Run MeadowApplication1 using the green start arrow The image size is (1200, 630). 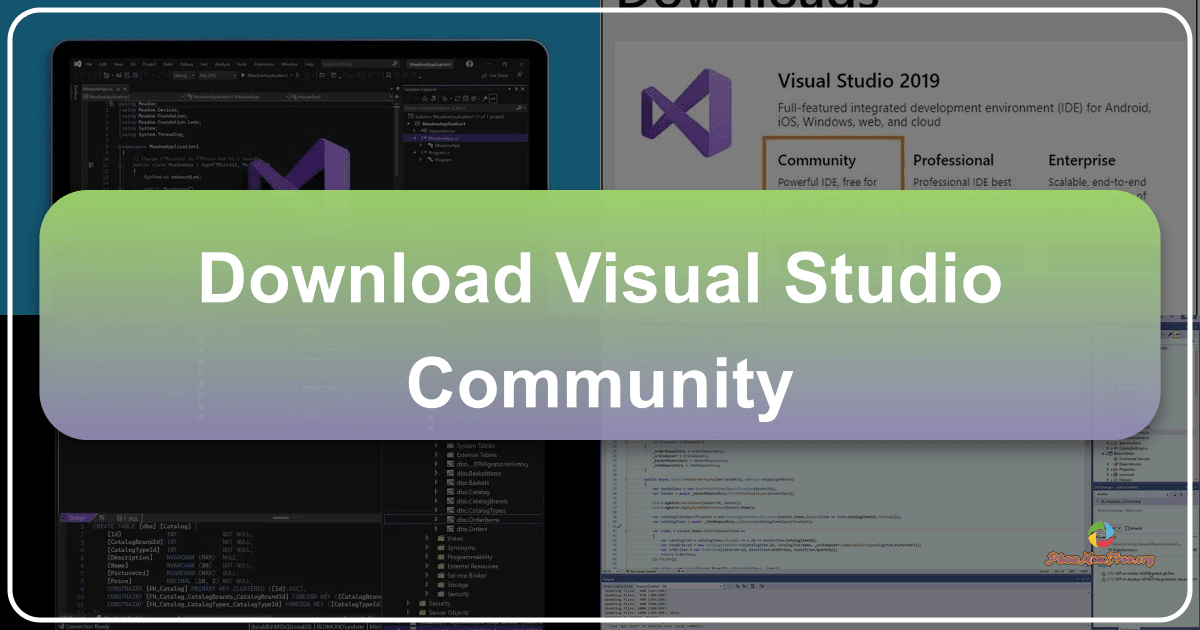click(x=244, y=74)
